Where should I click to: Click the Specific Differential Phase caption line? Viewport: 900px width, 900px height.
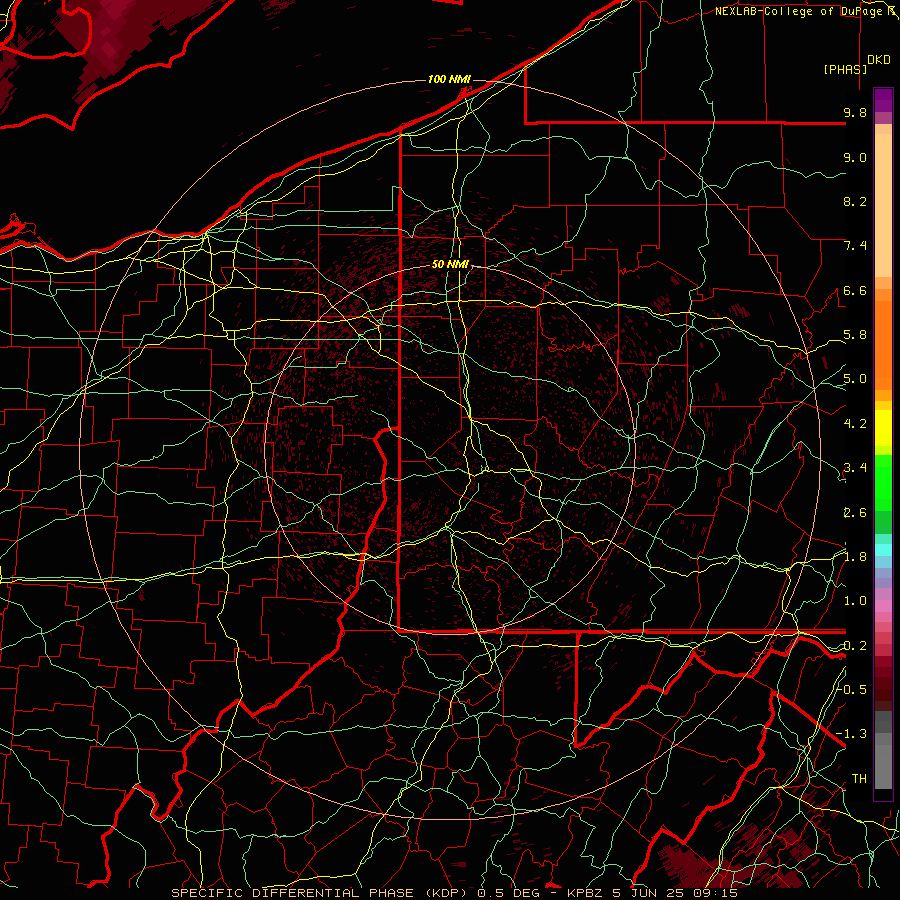coord(454,893)
